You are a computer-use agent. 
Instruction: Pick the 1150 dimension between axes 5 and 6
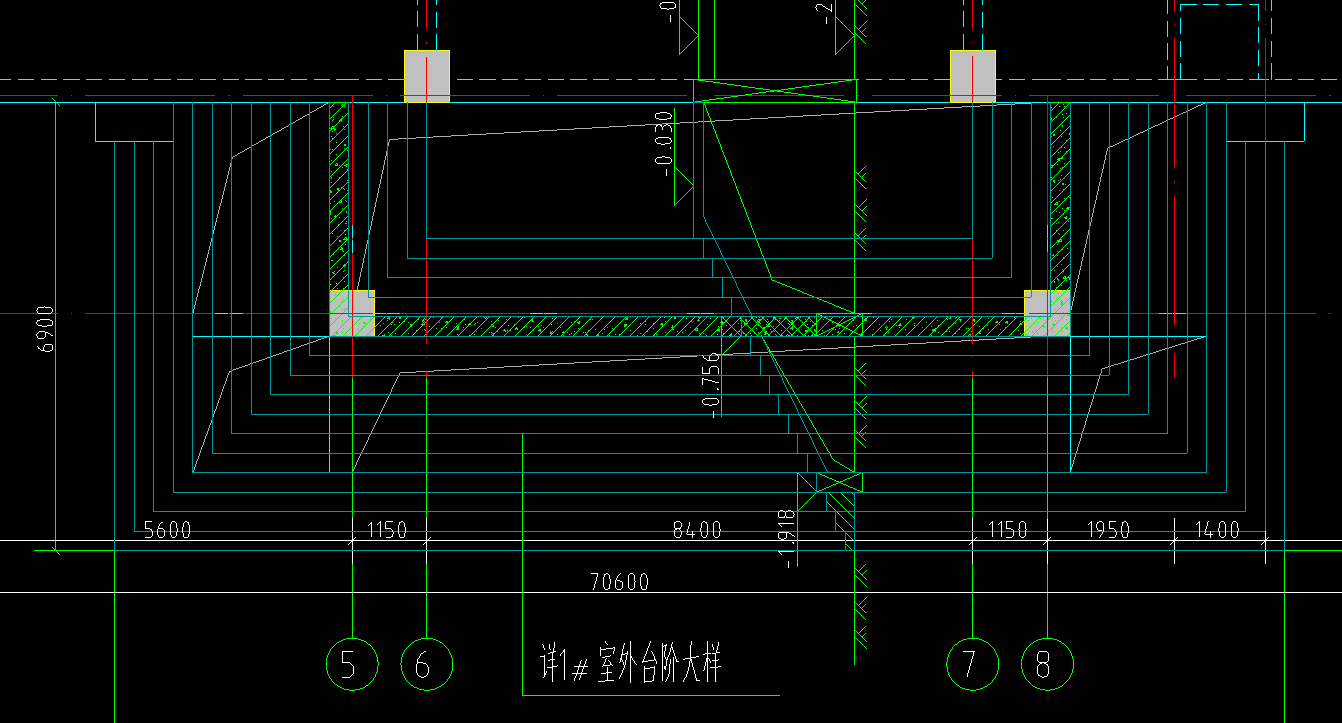(x=388, y=530)
